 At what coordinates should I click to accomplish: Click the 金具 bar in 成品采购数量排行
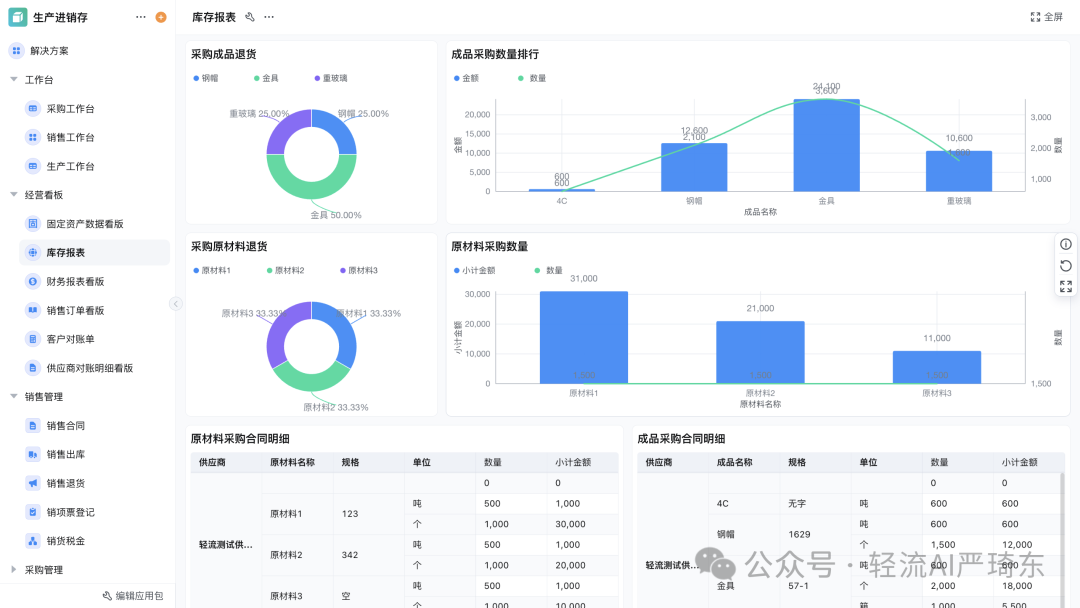(827, 145)
